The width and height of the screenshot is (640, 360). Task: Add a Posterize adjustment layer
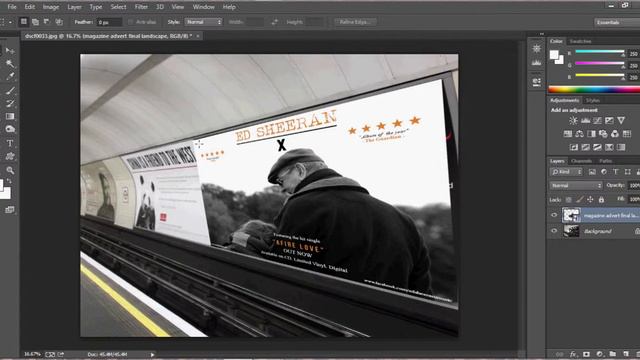(585, 147)
